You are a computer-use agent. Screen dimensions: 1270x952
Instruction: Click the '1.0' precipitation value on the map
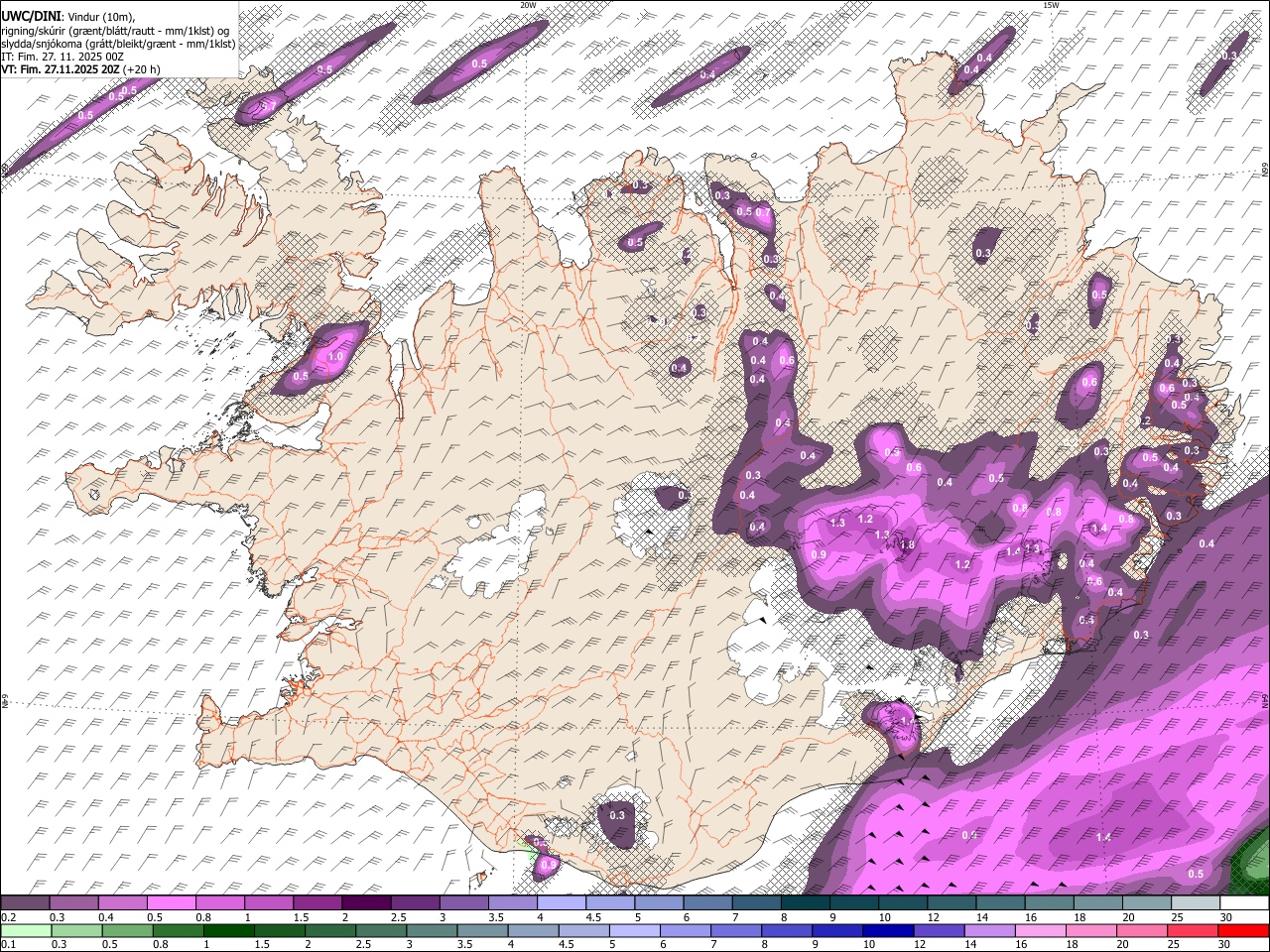[x=335, y=357]
